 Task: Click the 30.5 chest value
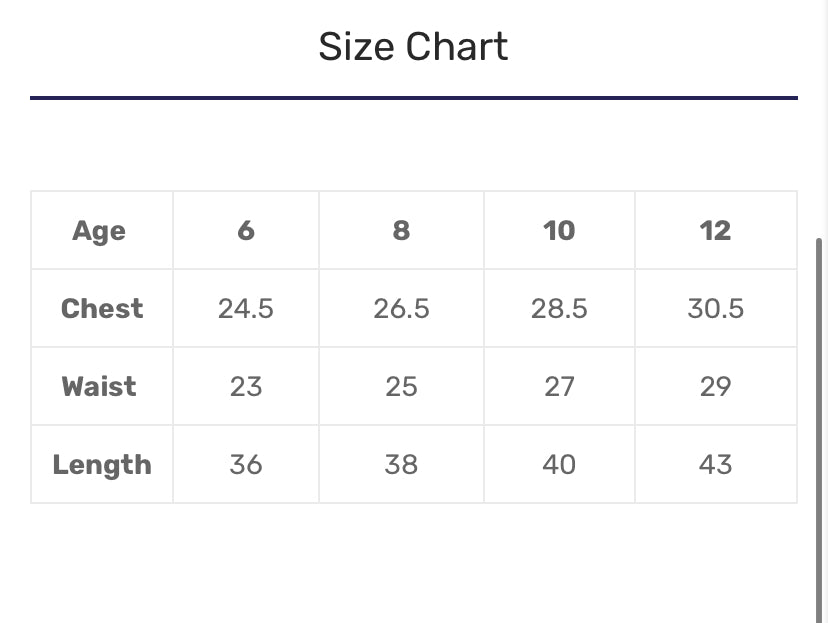[x=715, y=309]
